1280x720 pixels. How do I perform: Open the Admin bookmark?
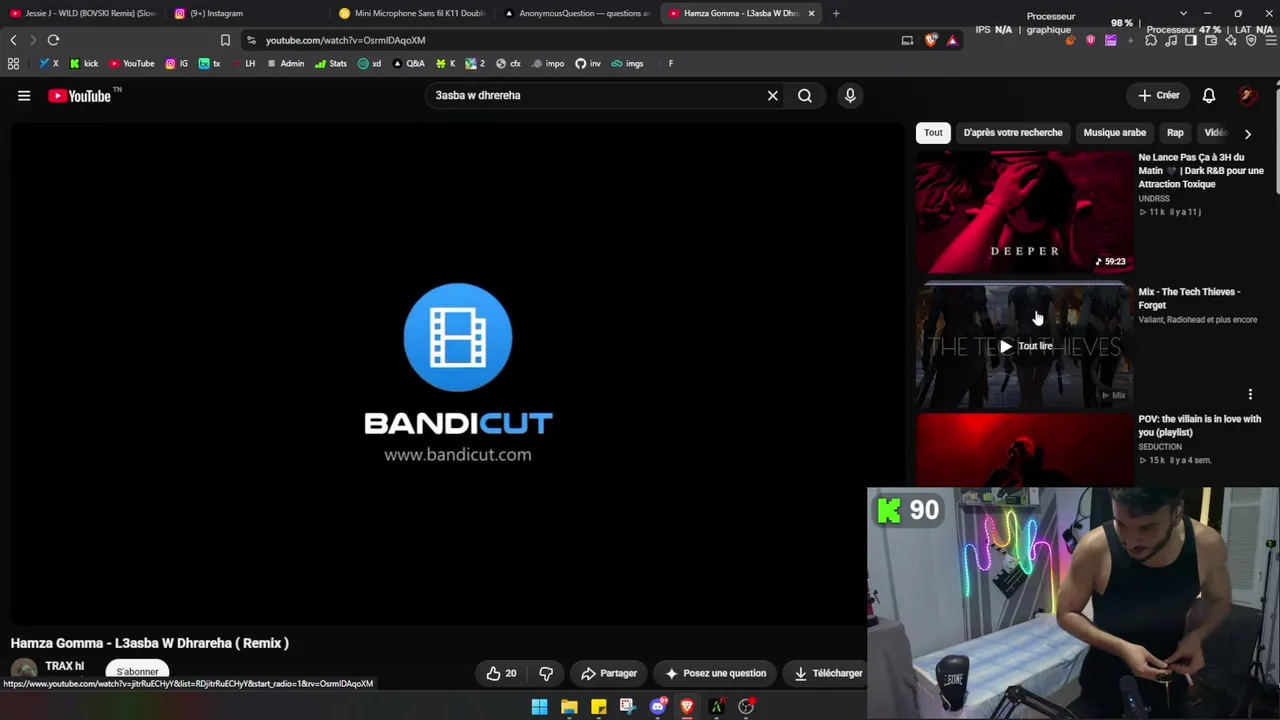pyautogui.click(x=285, y=64)
